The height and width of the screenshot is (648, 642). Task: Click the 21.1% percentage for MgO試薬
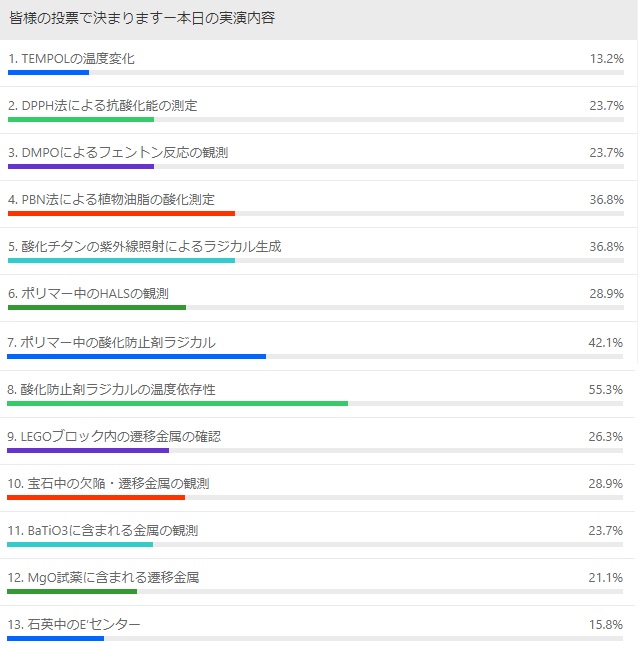point(606,578)
